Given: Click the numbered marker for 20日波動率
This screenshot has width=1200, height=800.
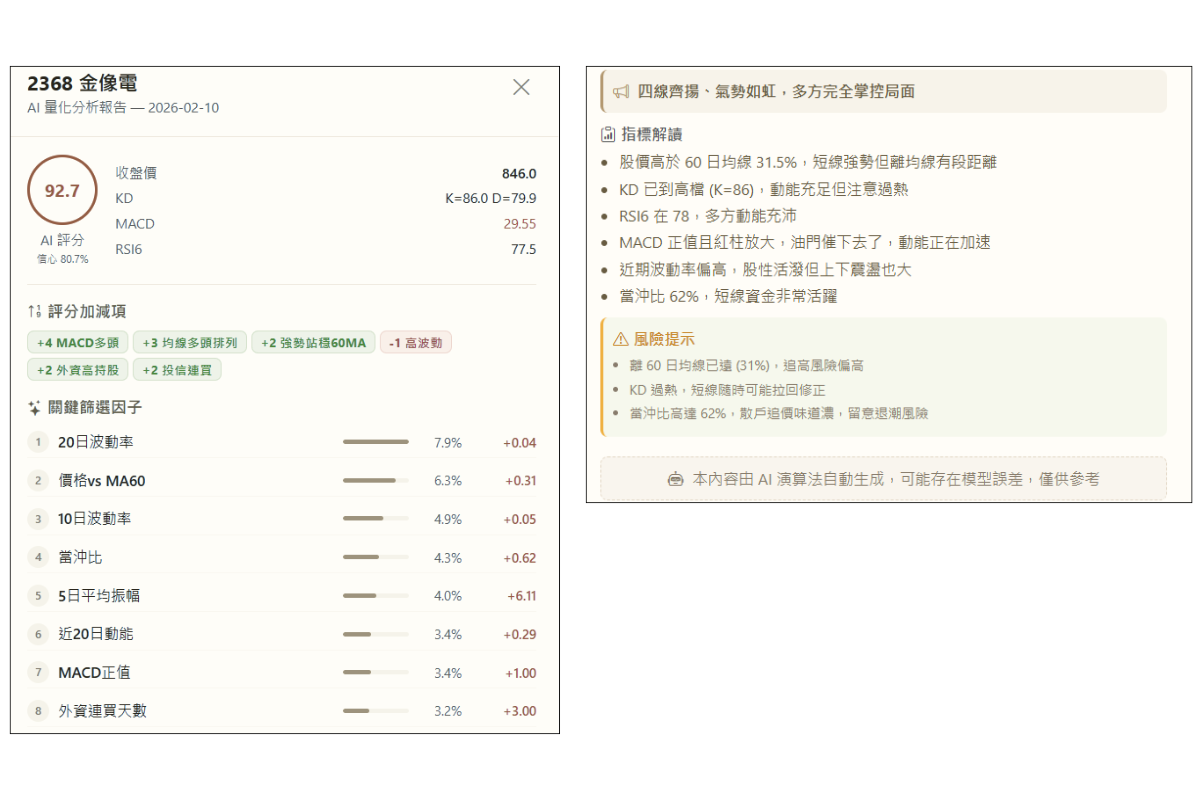Looking at the screenshot, I should pos(37,441).
